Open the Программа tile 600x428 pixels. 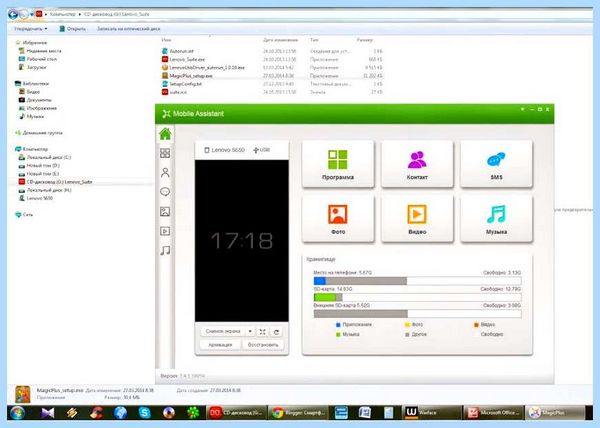(x=338, y=164)
